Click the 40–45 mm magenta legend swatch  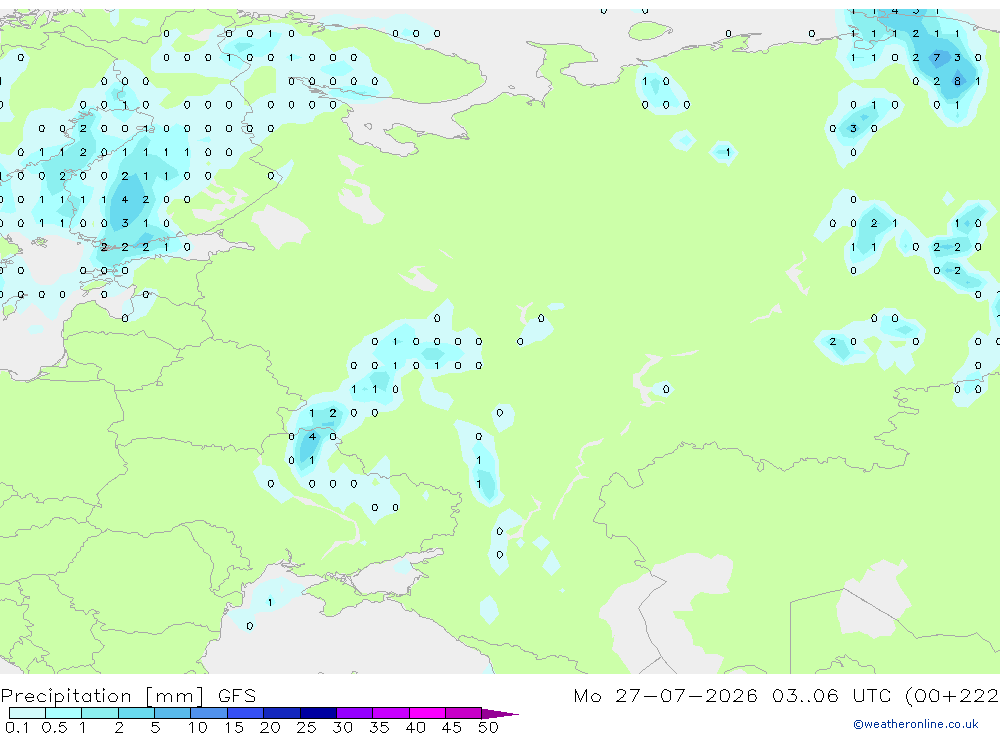click(x=427, y=713)
